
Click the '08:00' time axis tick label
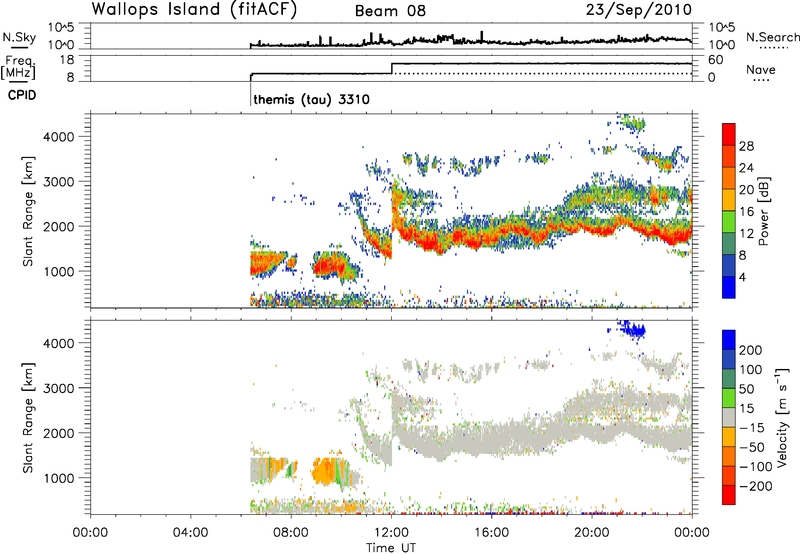(291, 533)
